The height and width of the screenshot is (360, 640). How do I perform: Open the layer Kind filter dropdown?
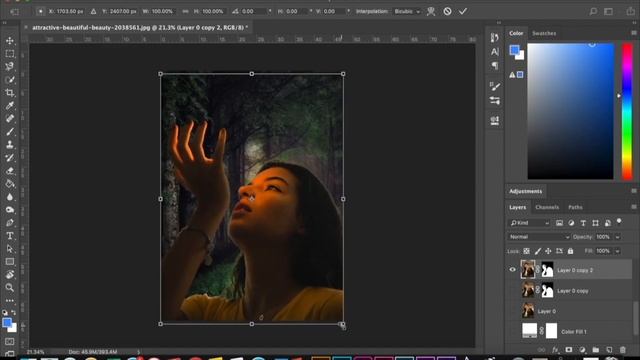click(530, 223)
